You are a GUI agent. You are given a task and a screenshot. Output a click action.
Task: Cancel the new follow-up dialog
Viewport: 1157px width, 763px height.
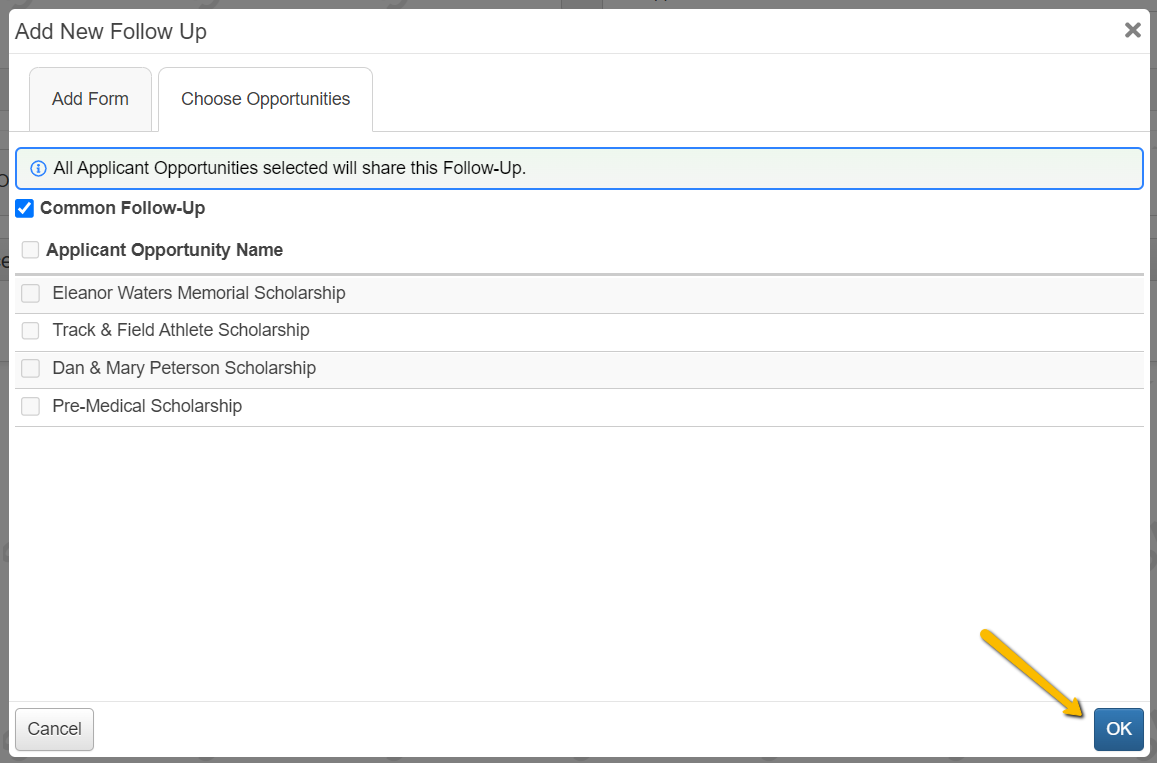(54, 729)
